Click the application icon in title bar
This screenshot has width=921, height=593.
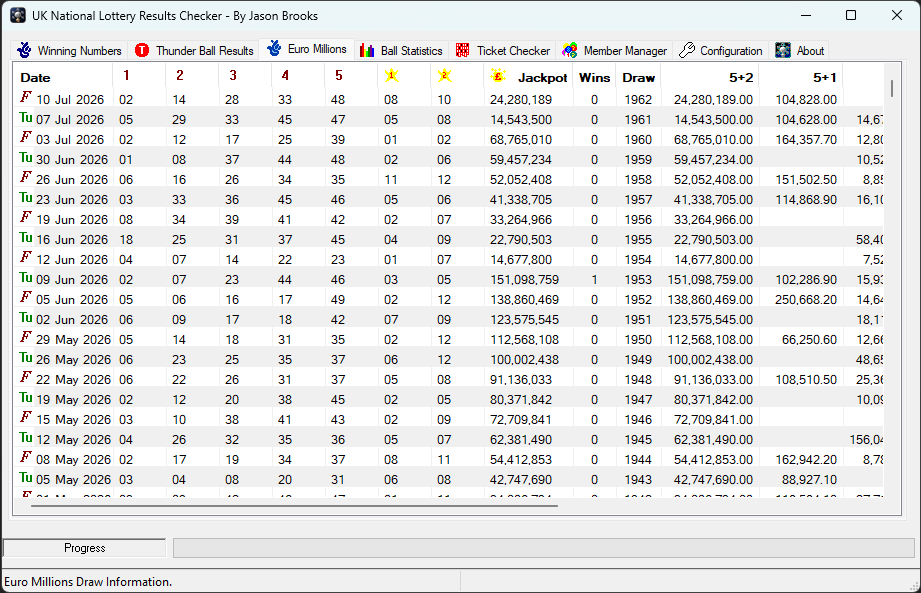coord(18,15)
